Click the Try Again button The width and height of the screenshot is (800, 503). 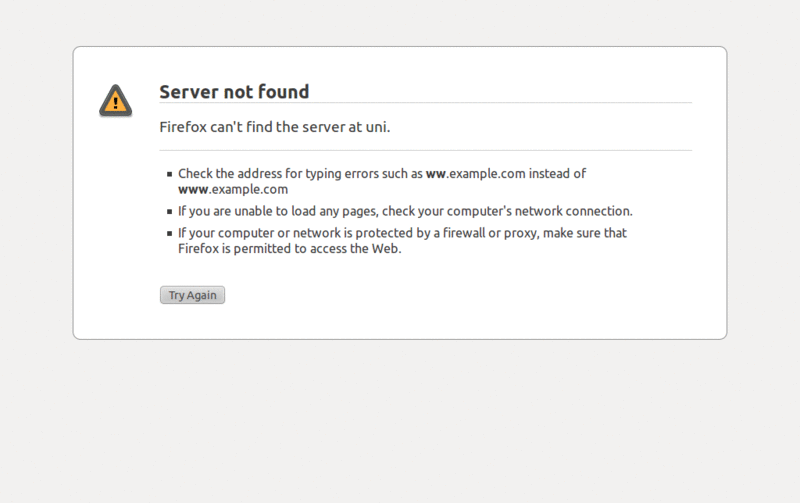(x=192, y=295)
